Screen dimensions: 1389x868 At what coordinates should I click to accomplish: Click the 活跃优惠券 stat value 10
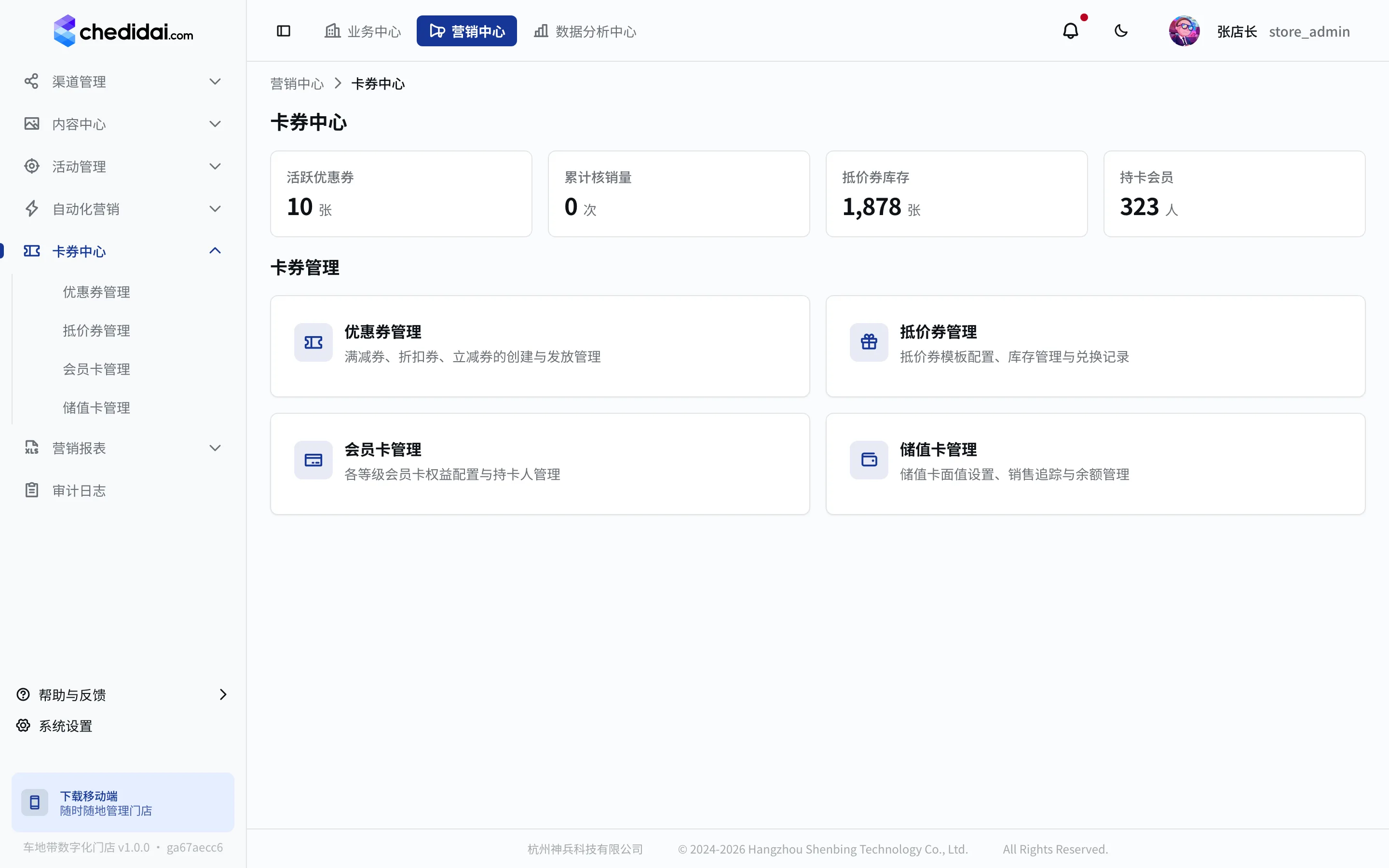[300, 207]
